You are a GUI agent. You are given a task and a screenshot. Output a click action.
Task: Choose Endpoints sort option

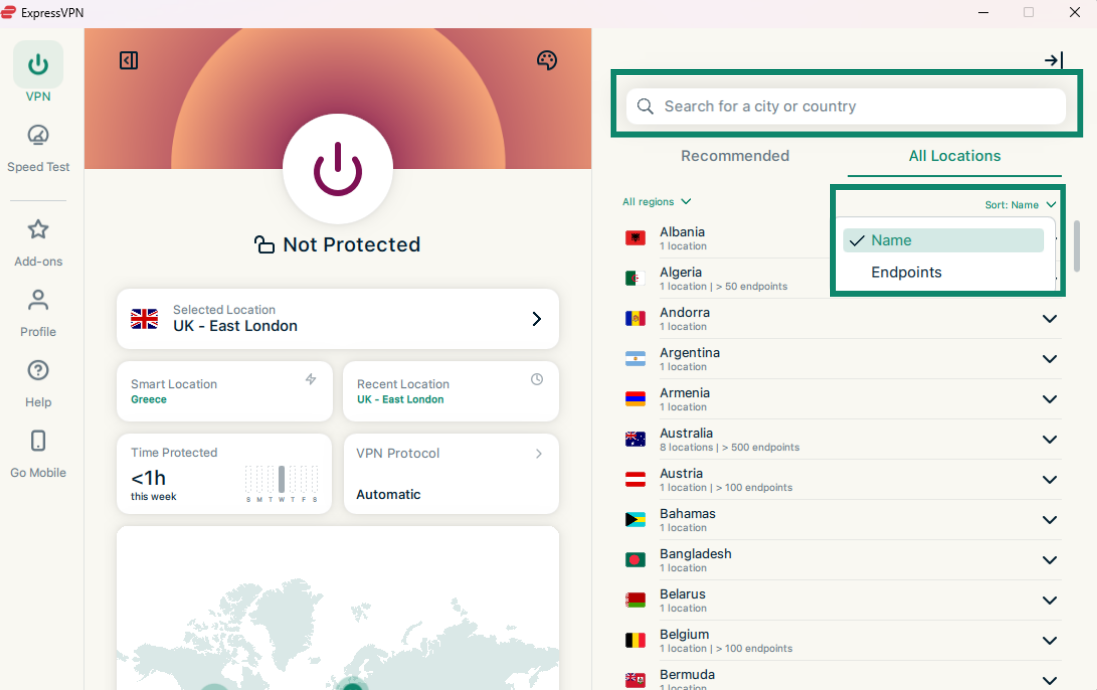[x=906, y=272]
